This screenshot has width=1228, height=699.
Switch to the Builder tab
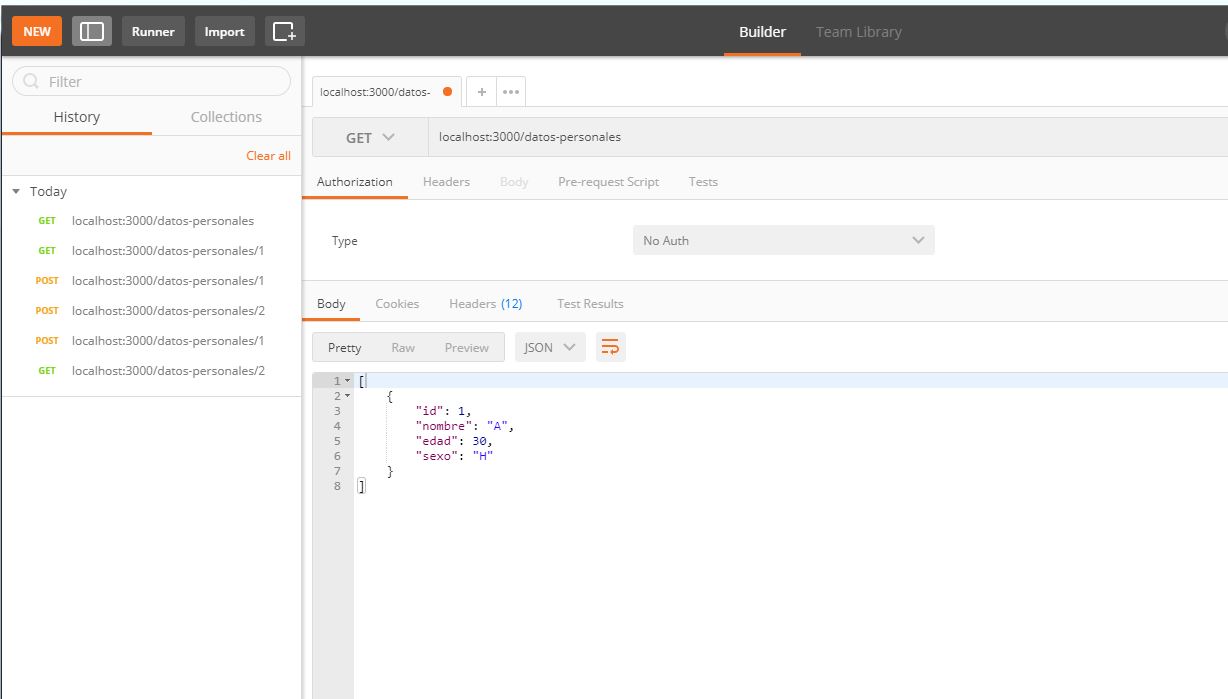click(x=762, y=32)
